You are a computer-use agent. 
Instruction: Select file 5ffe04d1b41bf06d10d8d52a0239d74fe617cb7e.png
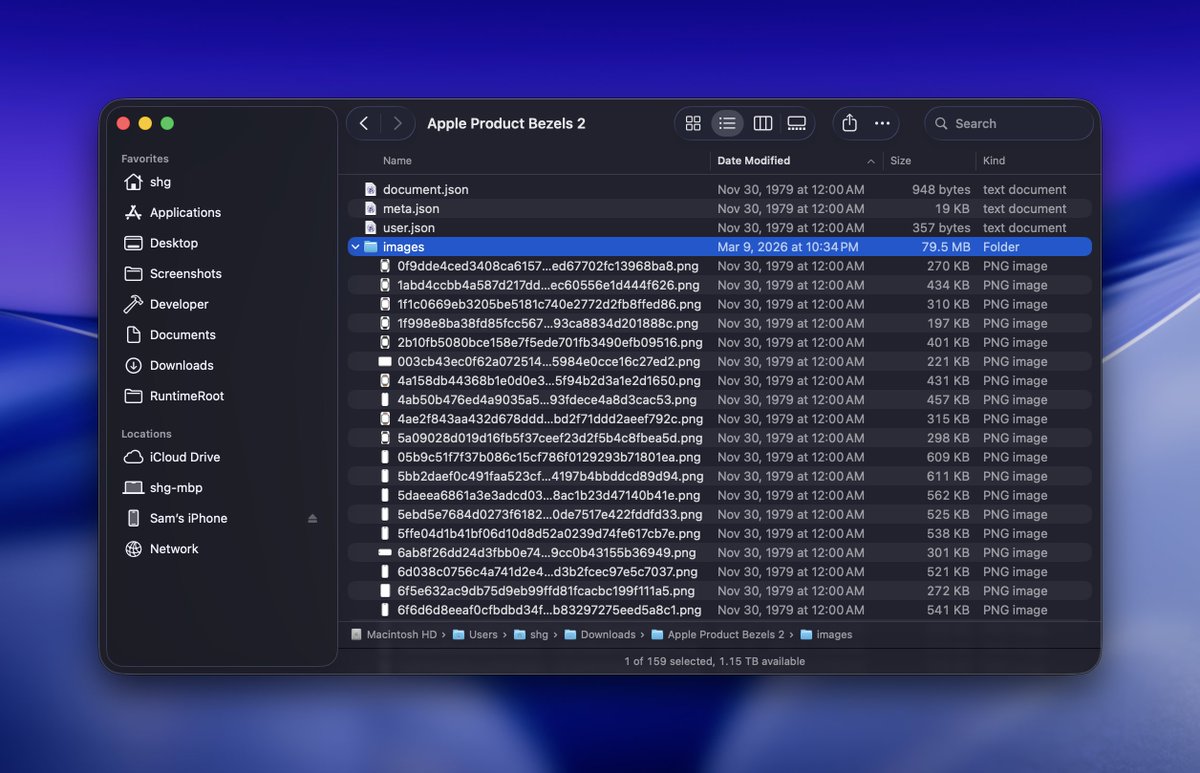tap(720, 533)
